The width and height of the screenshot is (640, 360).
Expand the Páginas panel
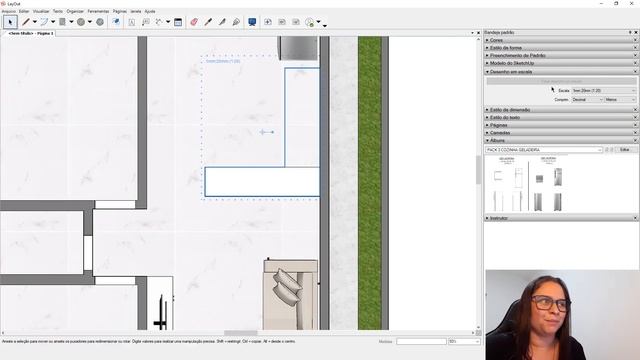coord(561,125)
